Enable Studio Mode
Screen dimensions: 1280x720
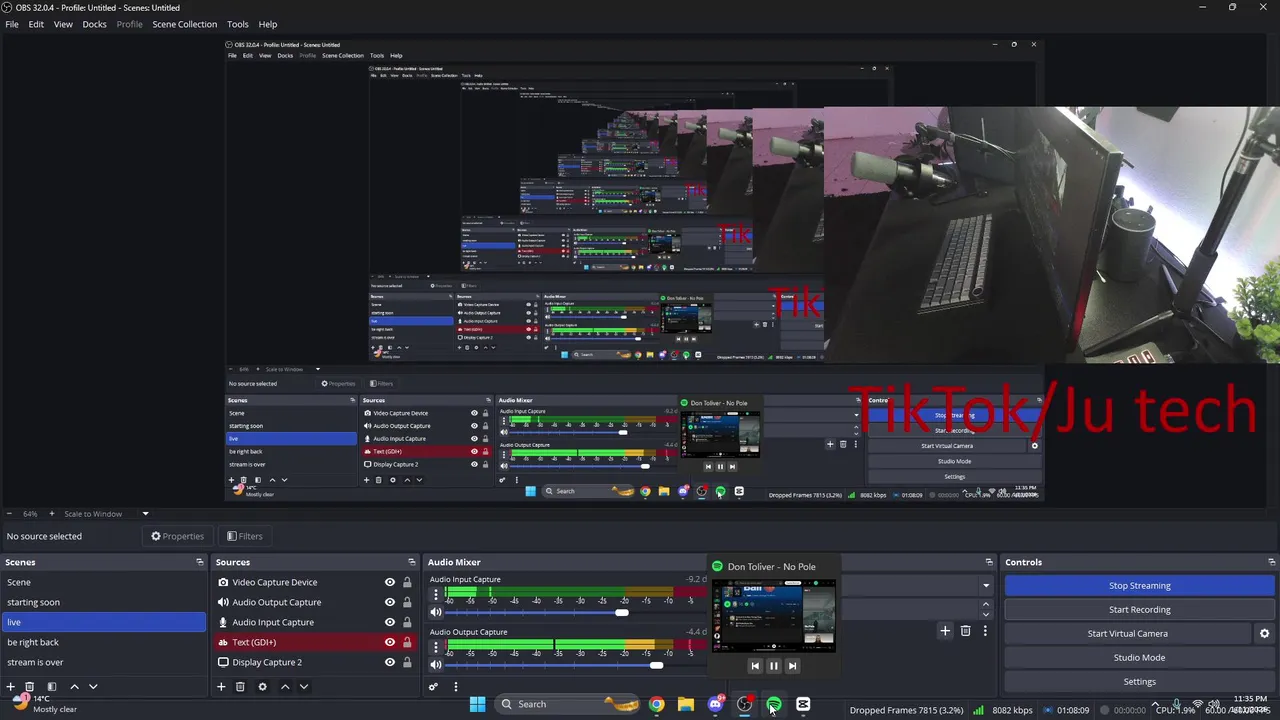[x=1139, y=658]
